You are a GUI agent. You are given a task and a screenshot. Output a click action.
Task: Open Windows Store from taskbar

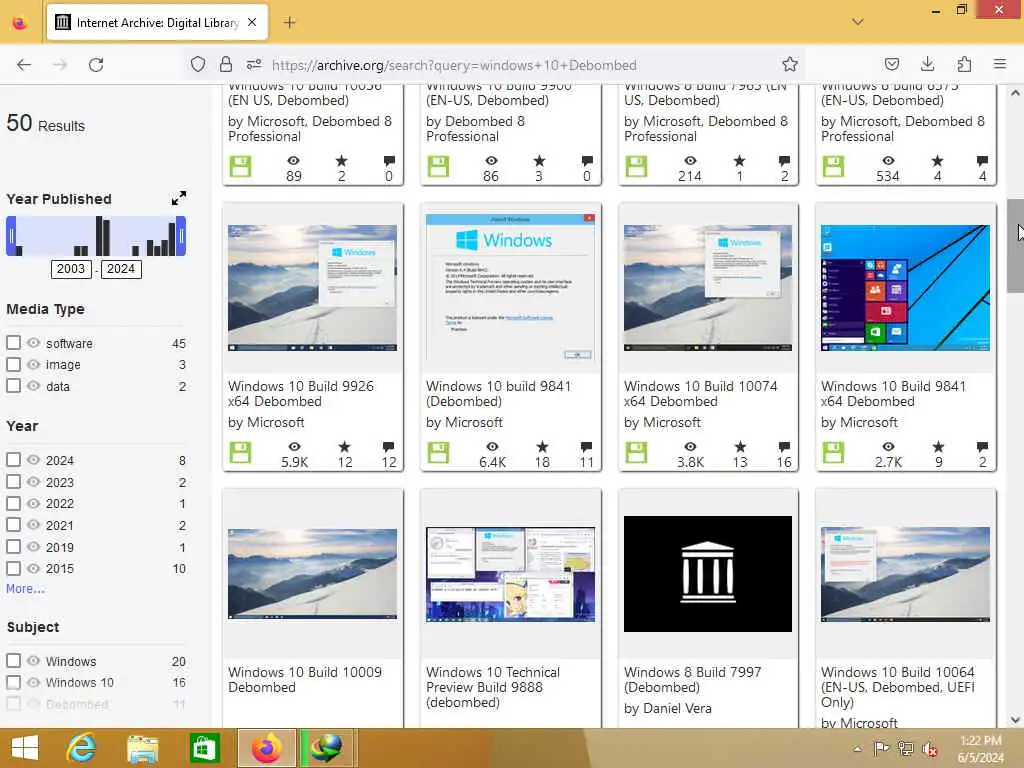point(204,748)
